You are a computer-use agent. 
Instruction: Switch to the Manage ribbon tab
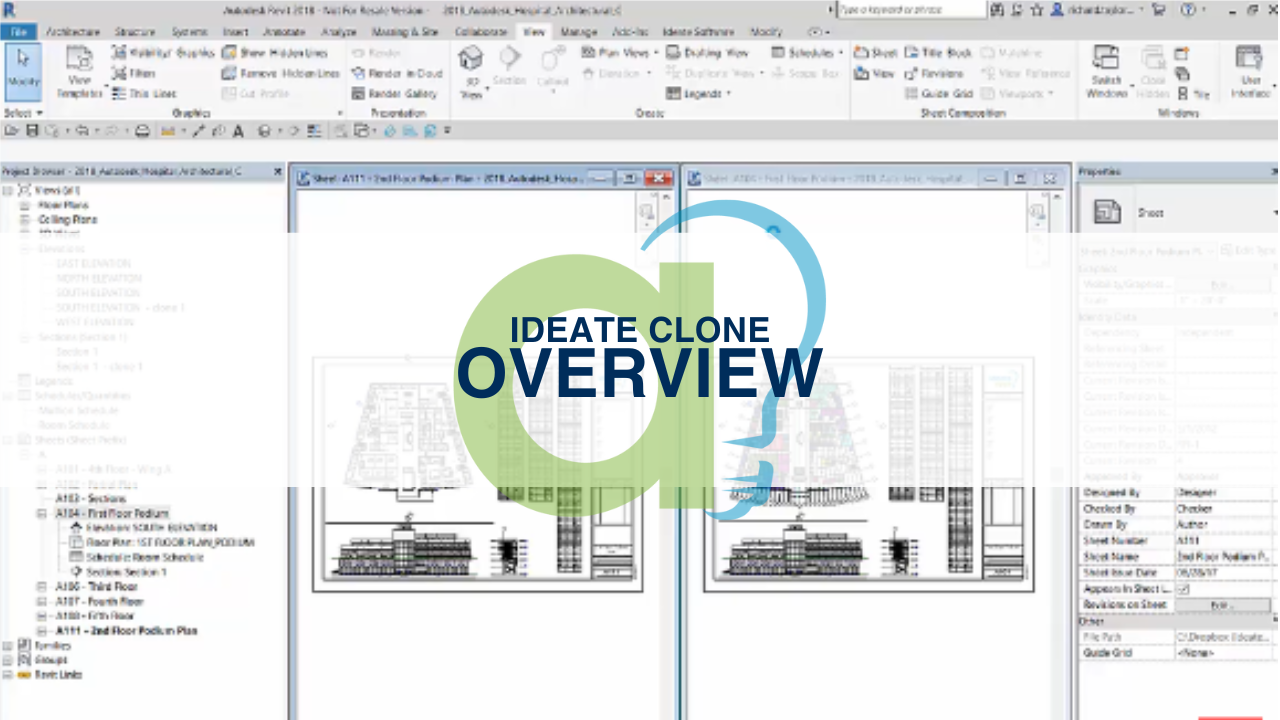tap(578, 31)
